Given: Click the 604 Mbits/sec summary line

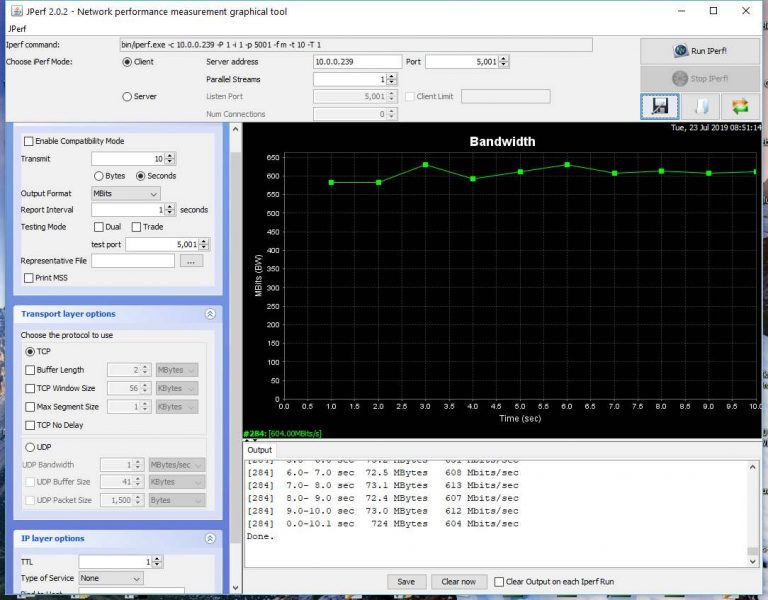Looking at the screenshot, I should click(x=383, y=524).
